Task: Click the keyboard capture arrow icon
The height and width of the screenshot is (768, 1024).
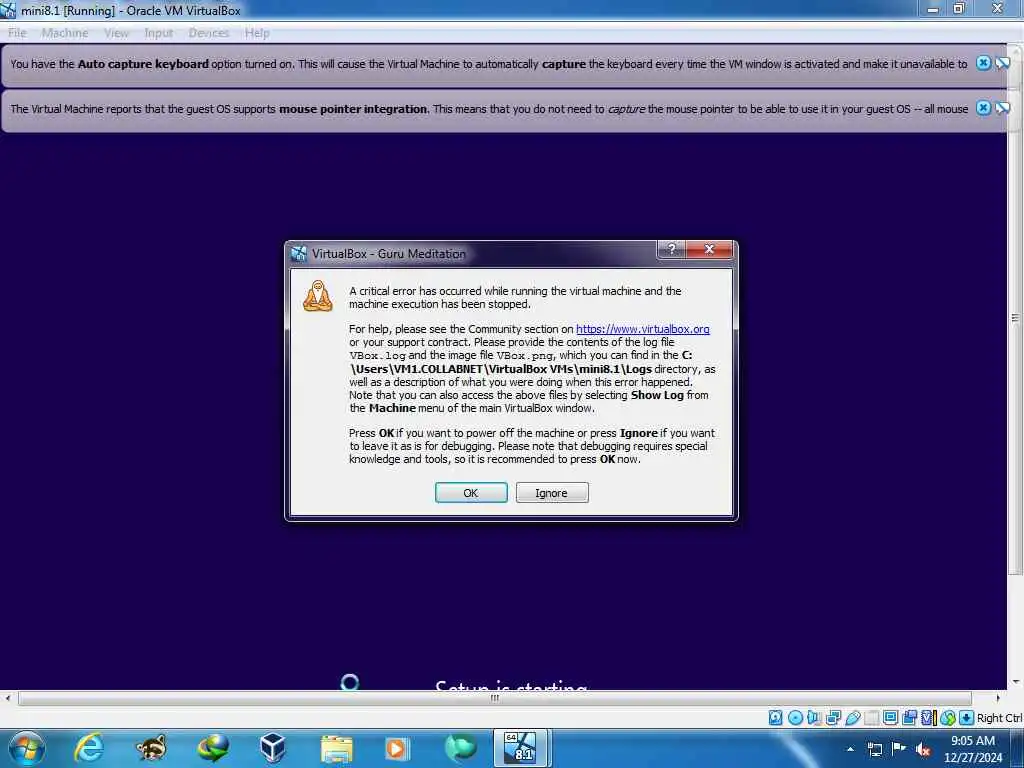Action: click(x=967, y=718)
